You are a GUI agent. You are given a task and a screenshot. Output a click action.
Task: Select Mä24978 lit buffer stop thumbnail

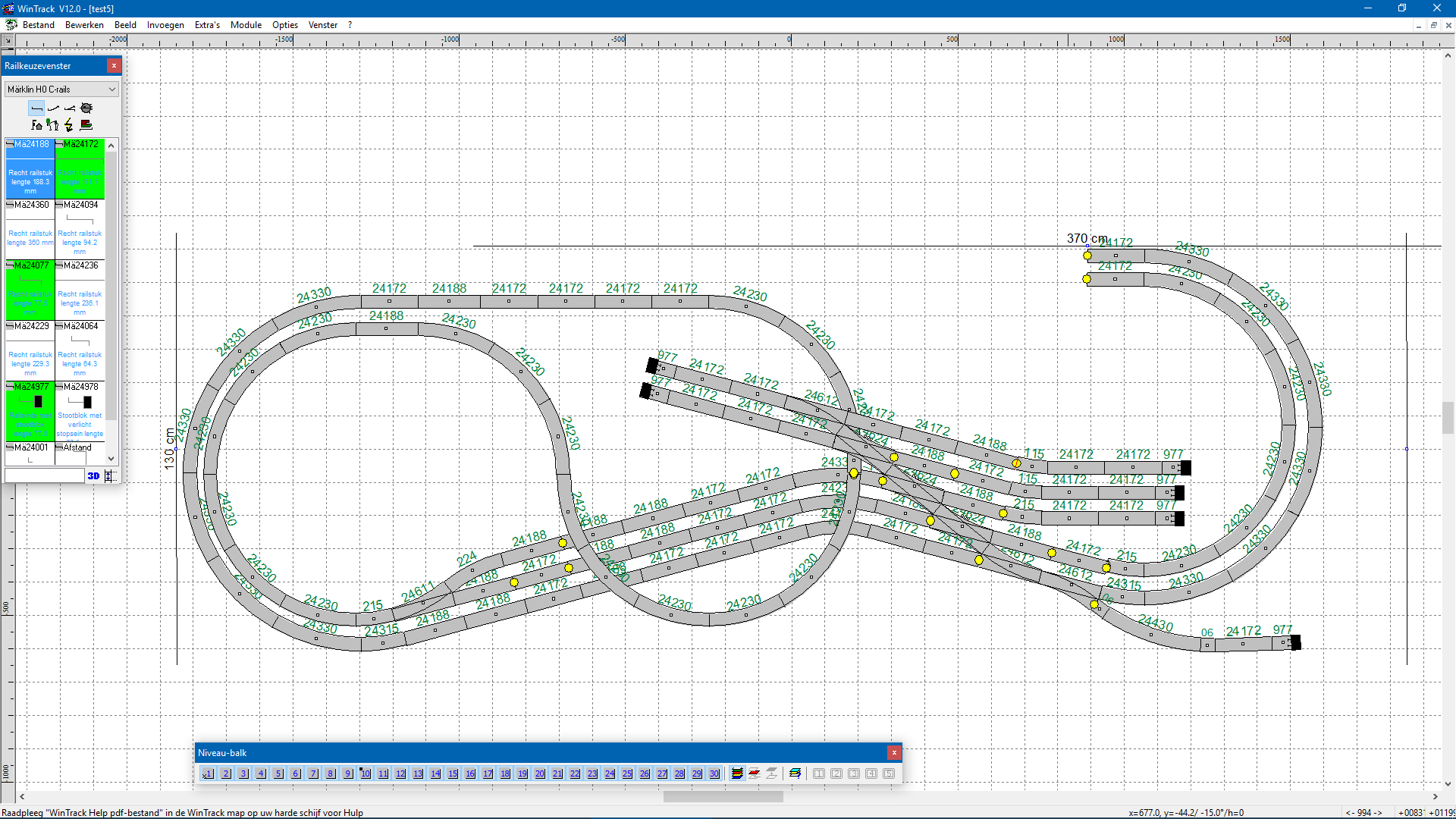(80, 411)
